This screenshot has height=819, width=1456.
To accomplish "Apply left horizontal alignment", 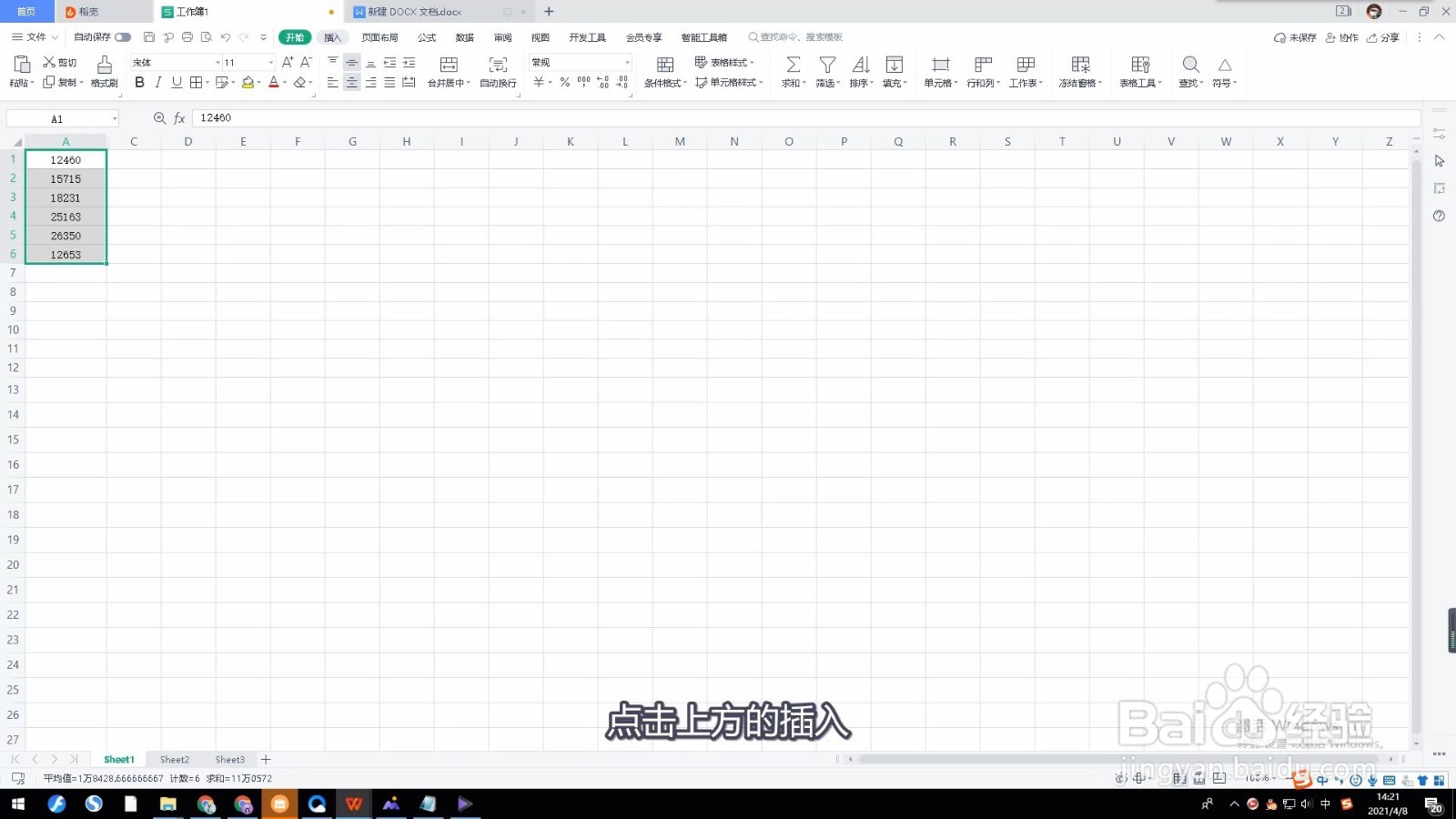I will (332, 82).
